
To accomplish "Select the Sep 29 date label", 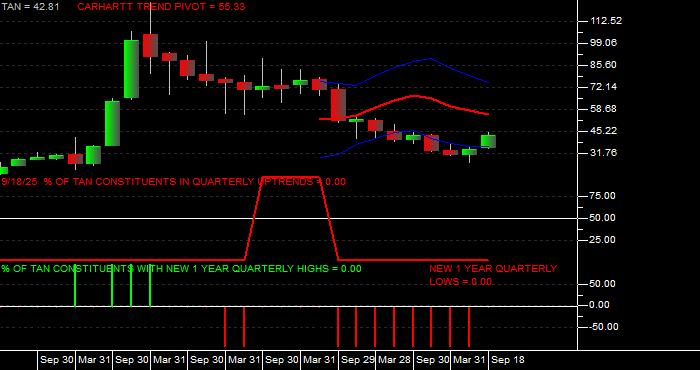I will click(x=358, y=360).
